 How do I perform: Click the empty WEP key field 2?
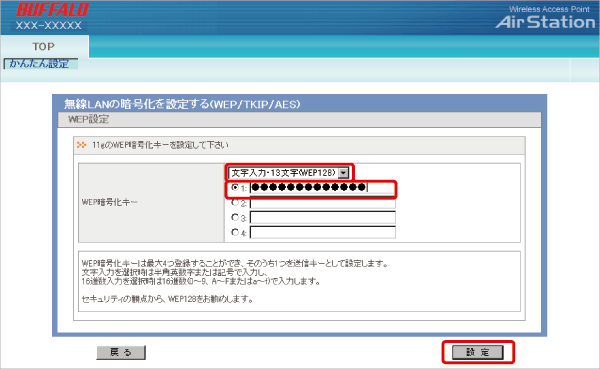[x=323, y=202]
